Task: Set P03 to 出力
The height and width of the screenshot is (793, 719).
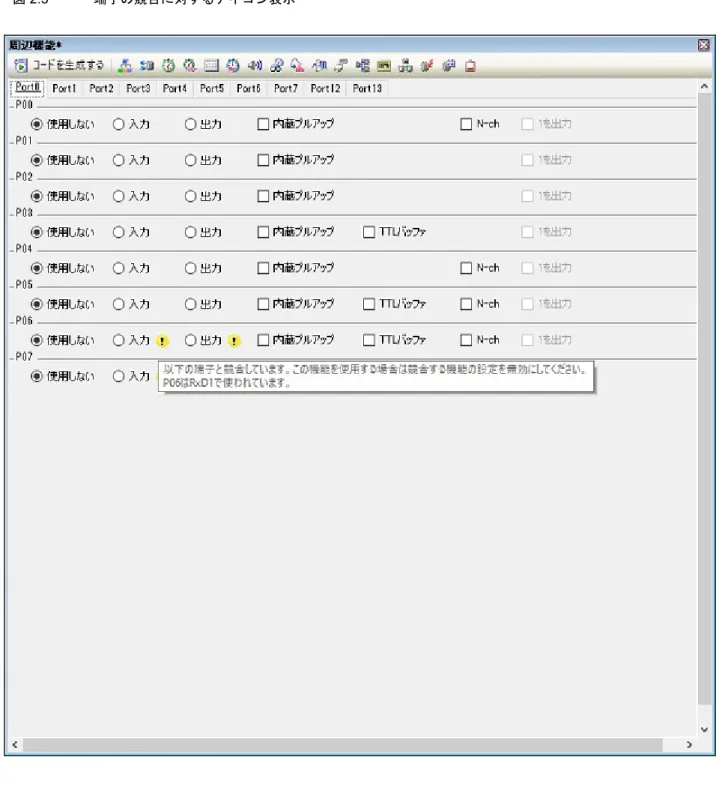Action: click(x=203, y=232)
